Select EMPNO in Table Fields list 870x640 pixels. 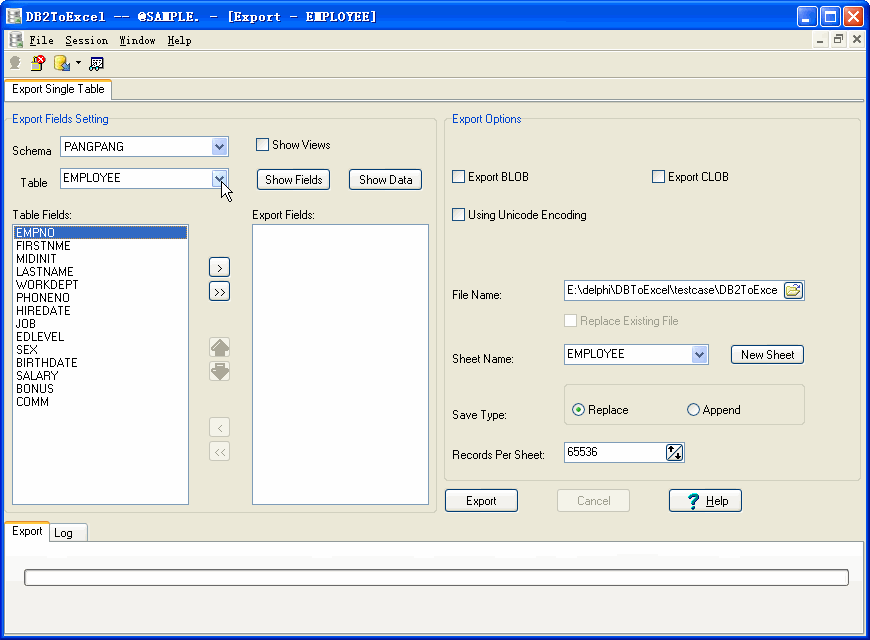(x=100, y=233)
